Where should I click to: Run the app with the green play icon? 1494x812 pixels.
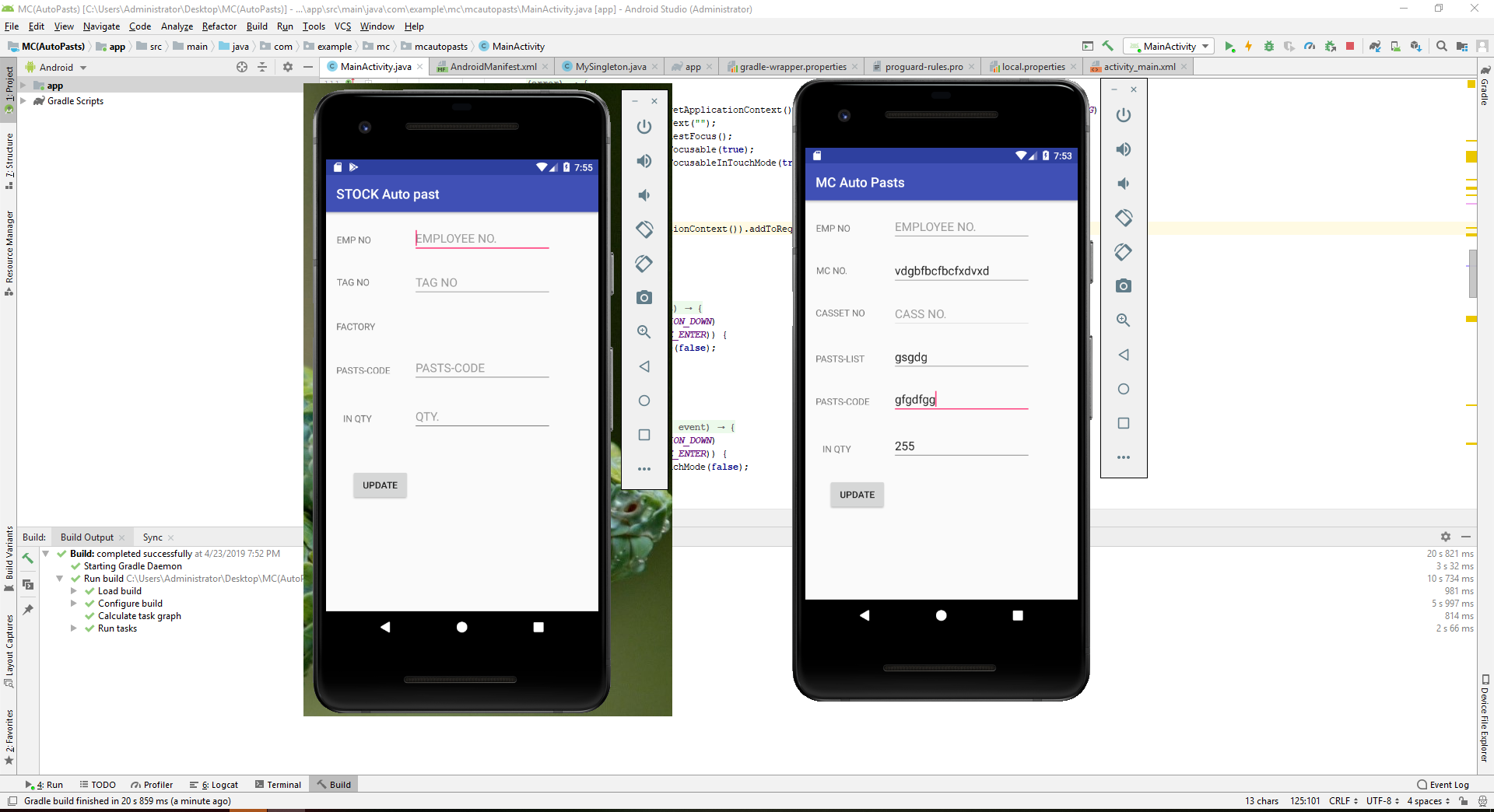click(x=1229, y=47)
